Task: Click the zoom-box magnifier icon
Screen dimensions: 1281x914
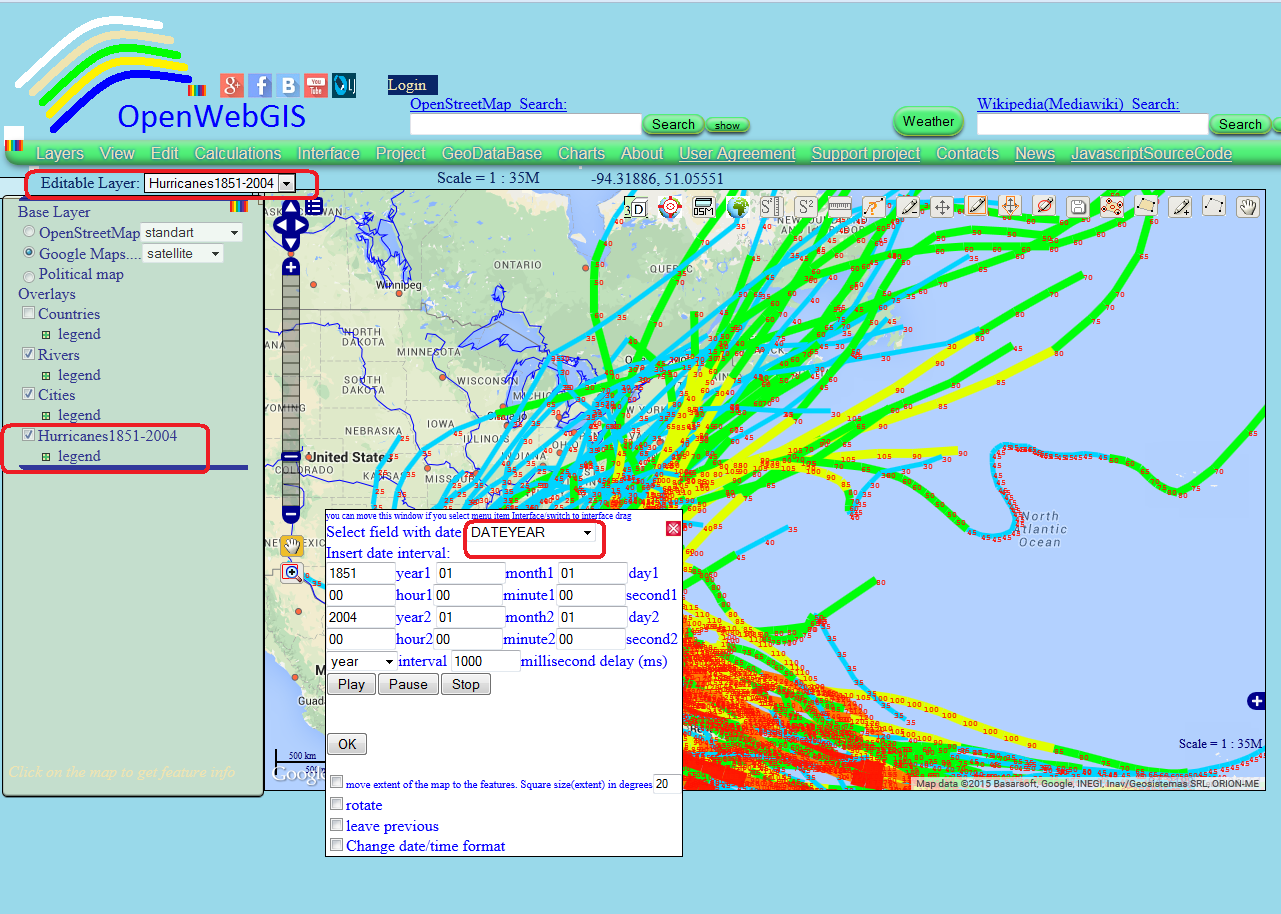Action: click(x=292, y=573)
